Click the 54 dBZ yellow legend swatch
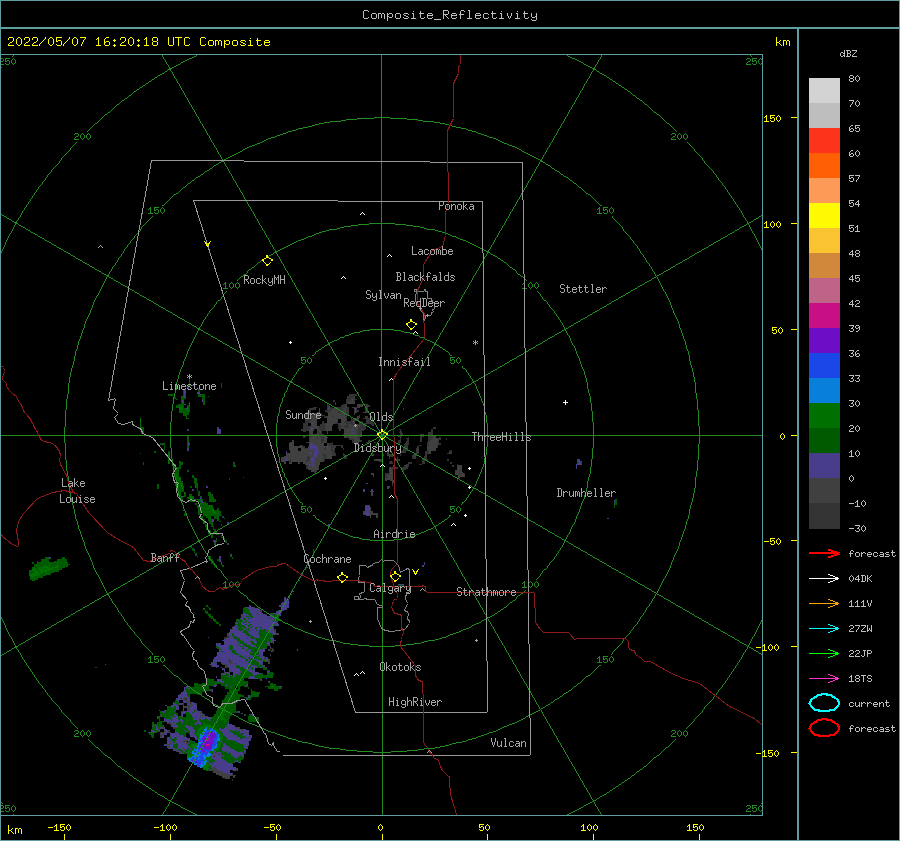 [x=824, y=215]
